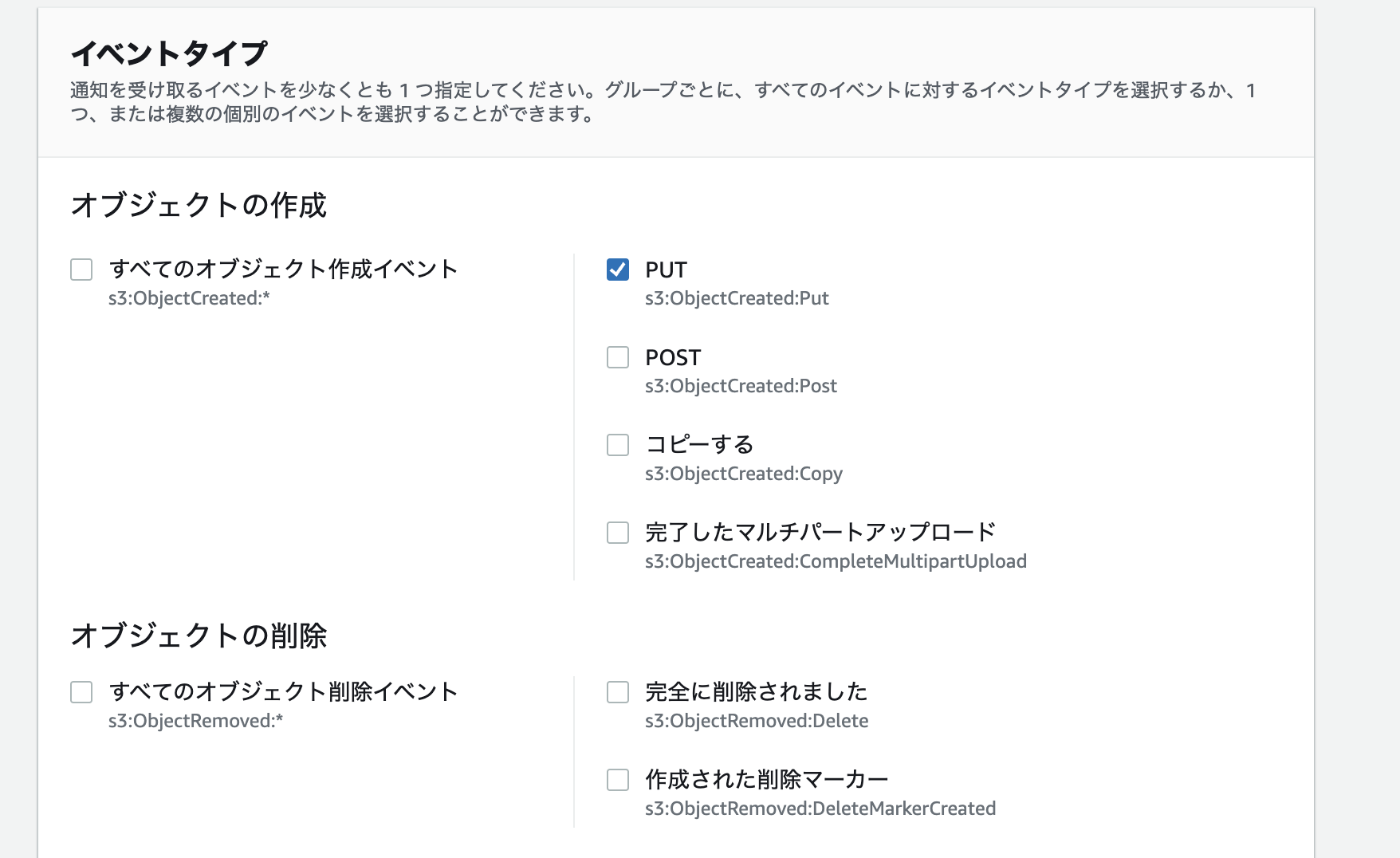Click s3:ObjectCreated:CompleteMultipartUpload text
This screenshot has height=858, width=1400.
pos(836,561)
